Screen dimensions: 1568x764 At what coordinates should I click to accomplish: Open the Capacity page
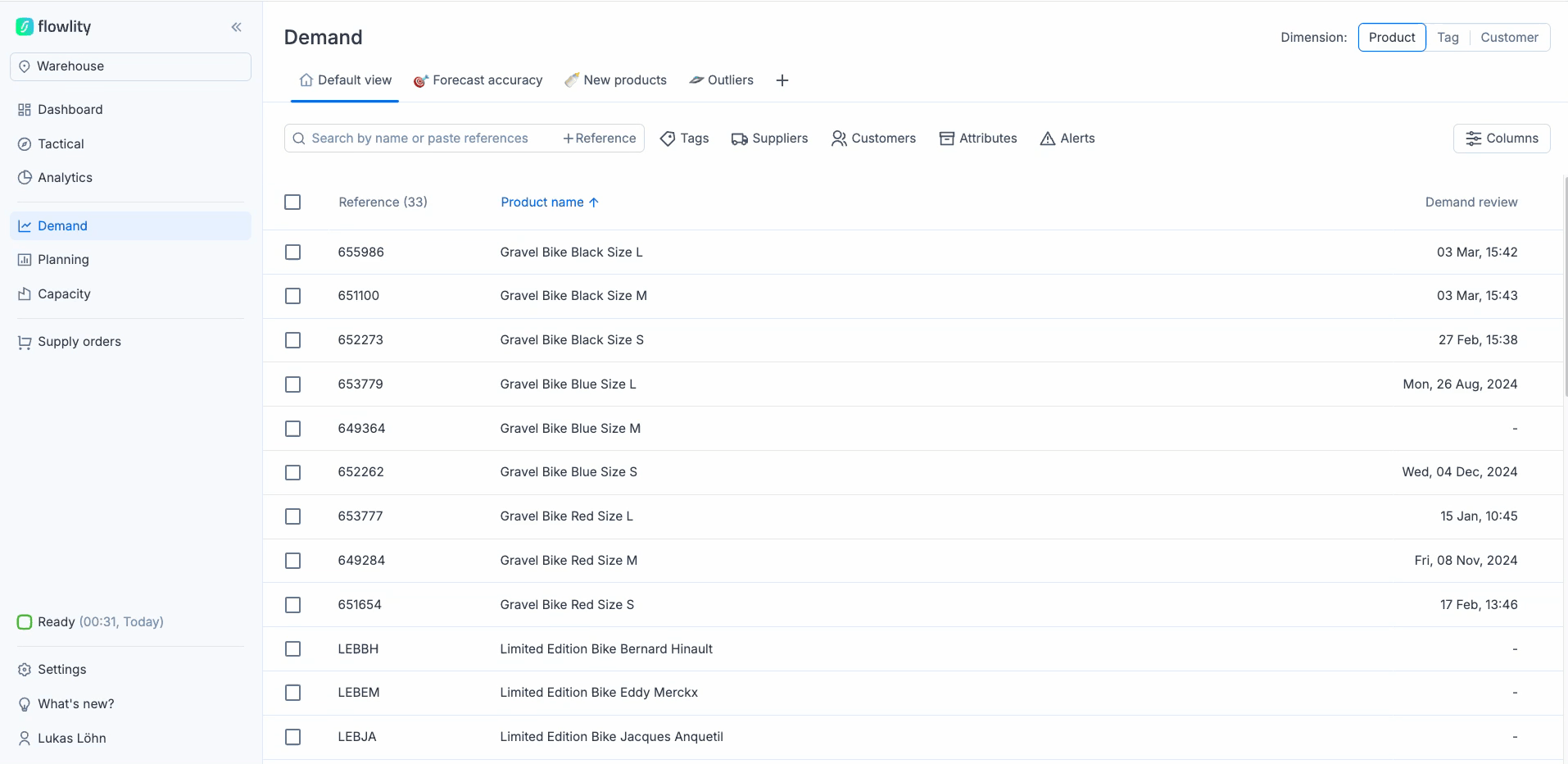[x=63, y=293]
